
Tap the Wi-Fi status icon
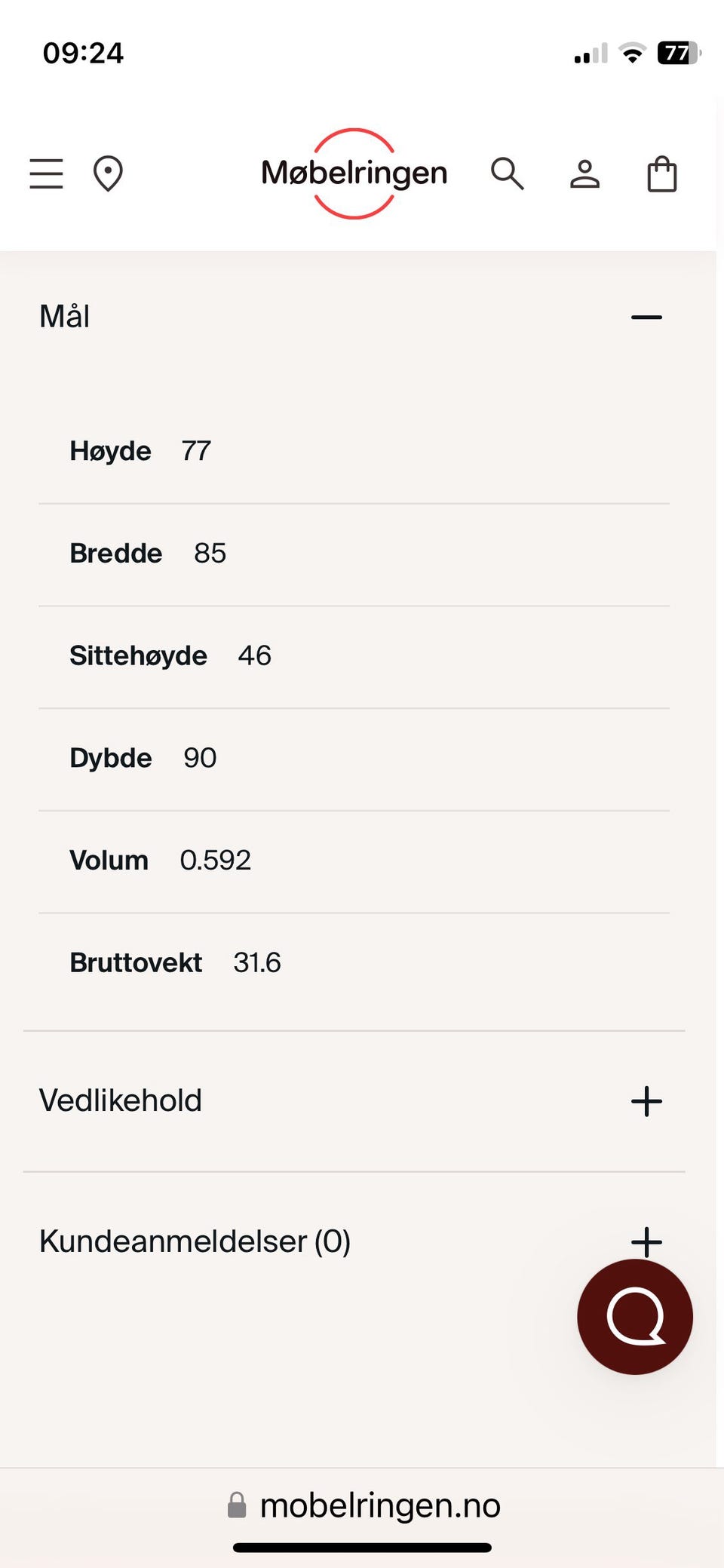632,53
